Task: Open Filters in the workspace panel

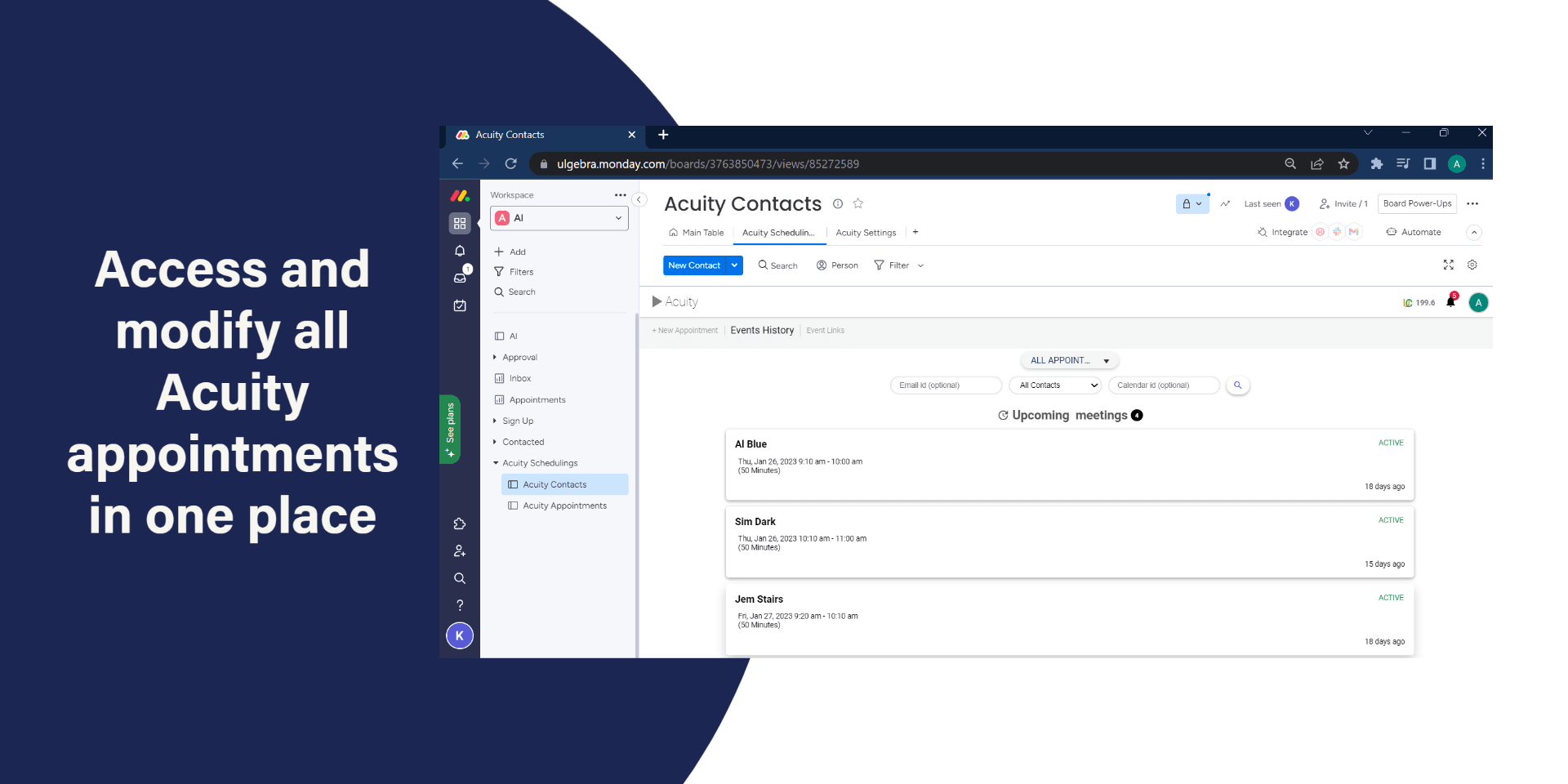Action: tap(514, 272)
